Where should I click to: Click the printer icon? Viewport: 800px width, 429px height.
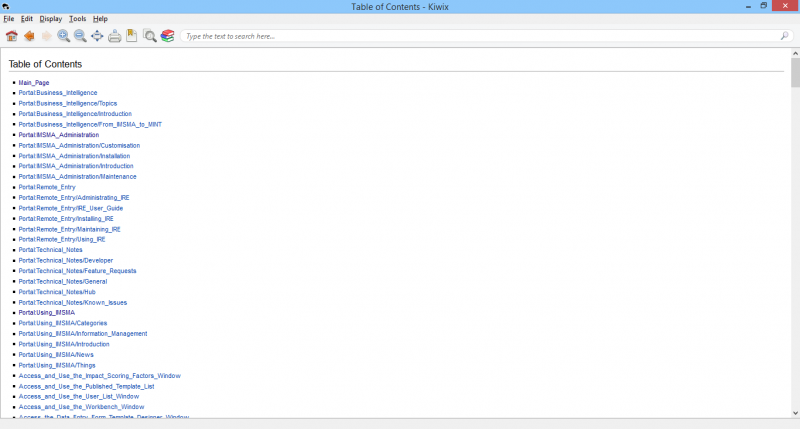[x=115, y=36]
